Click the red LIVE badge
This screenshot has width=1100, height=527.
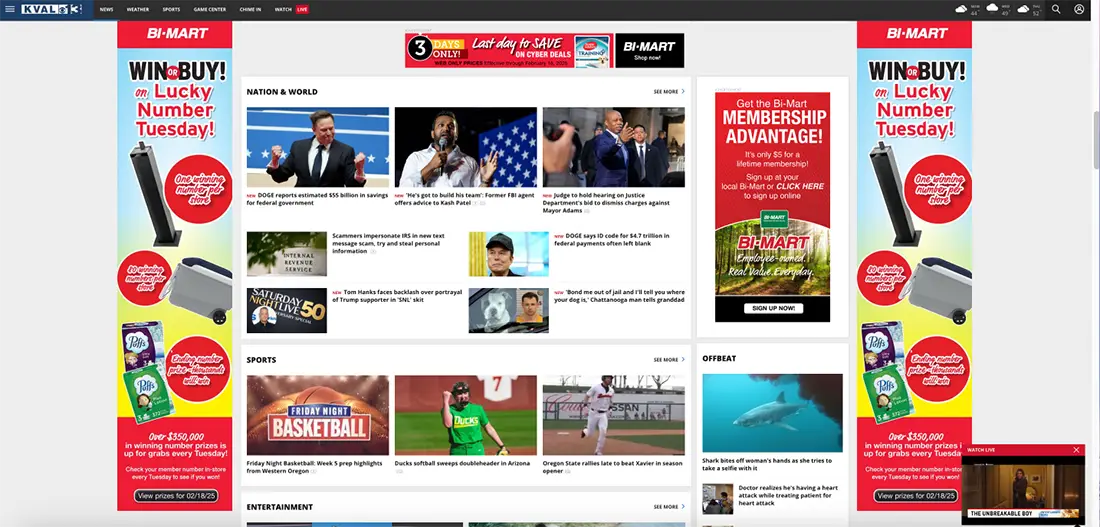pyautogui.click(x=302, y=10)
